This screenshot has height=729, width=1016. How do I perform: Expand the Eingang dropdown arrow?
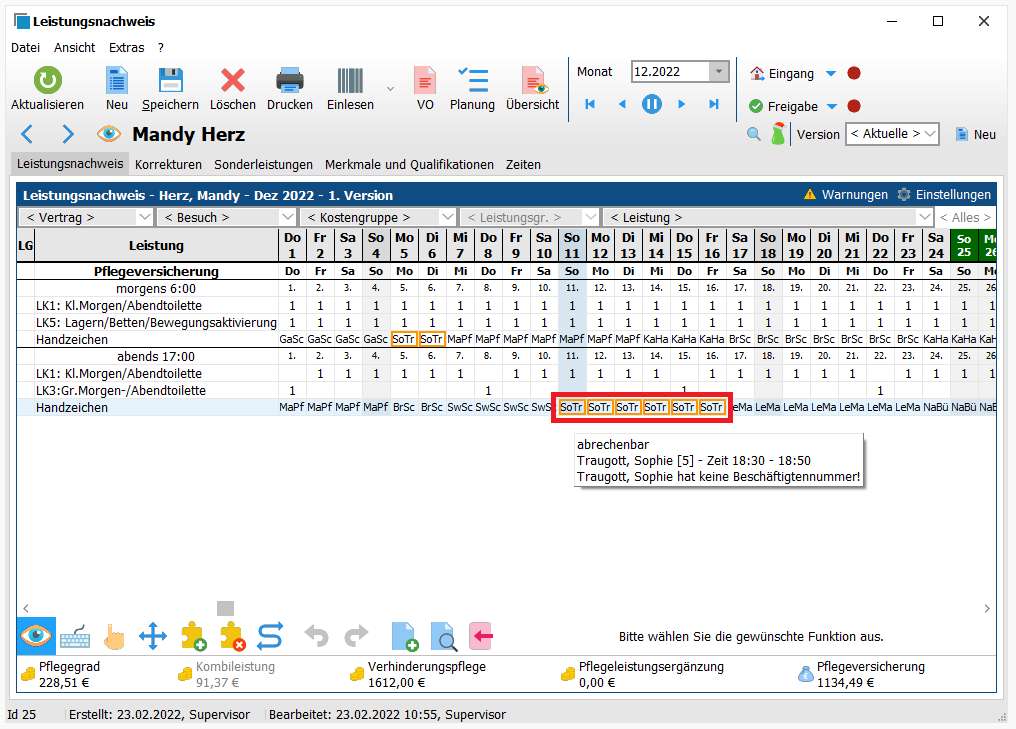tap(831, 74)
